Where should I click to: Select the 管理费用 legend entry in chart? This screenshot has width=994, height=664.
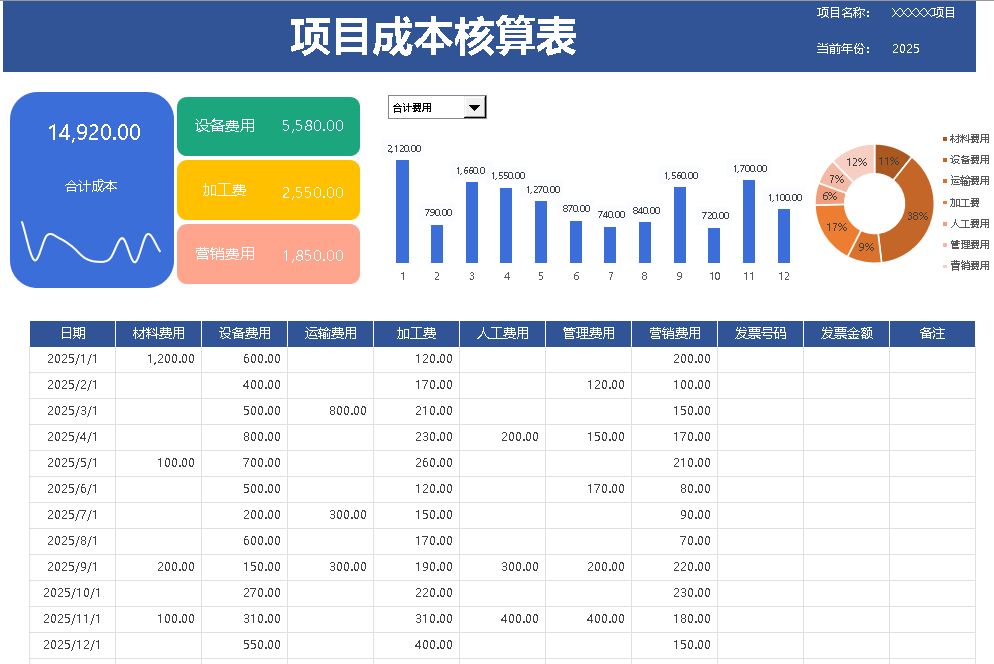966,245
